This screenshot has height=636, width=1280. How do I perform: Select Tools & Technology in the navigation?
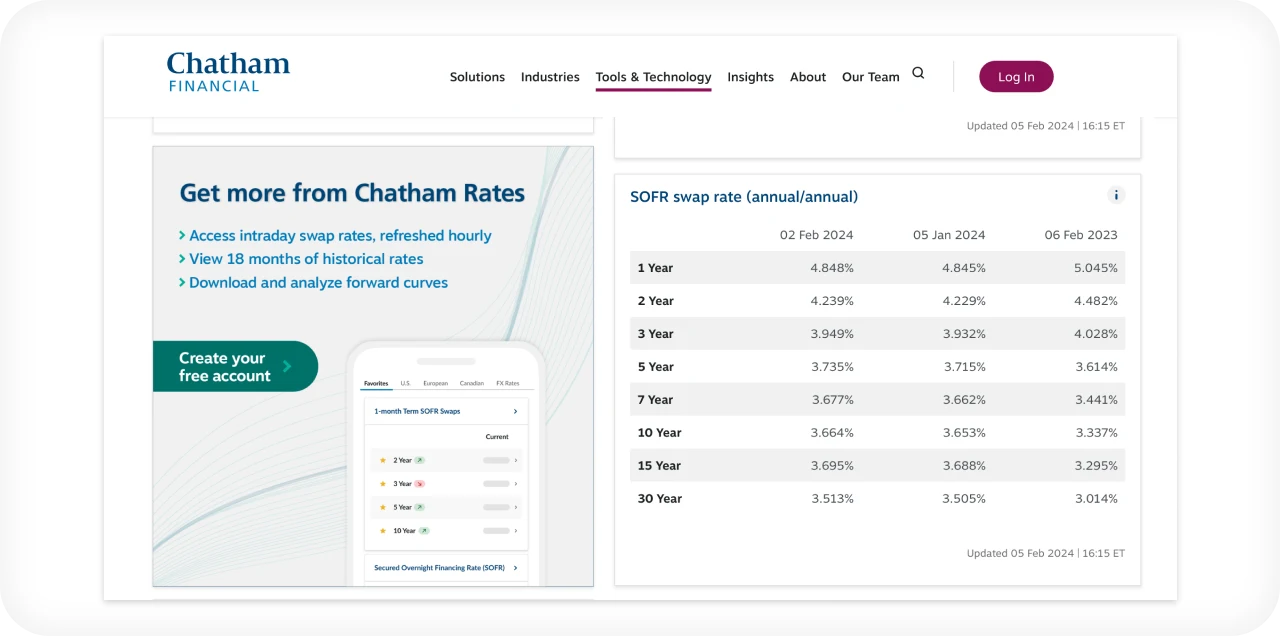pos(653,77)
